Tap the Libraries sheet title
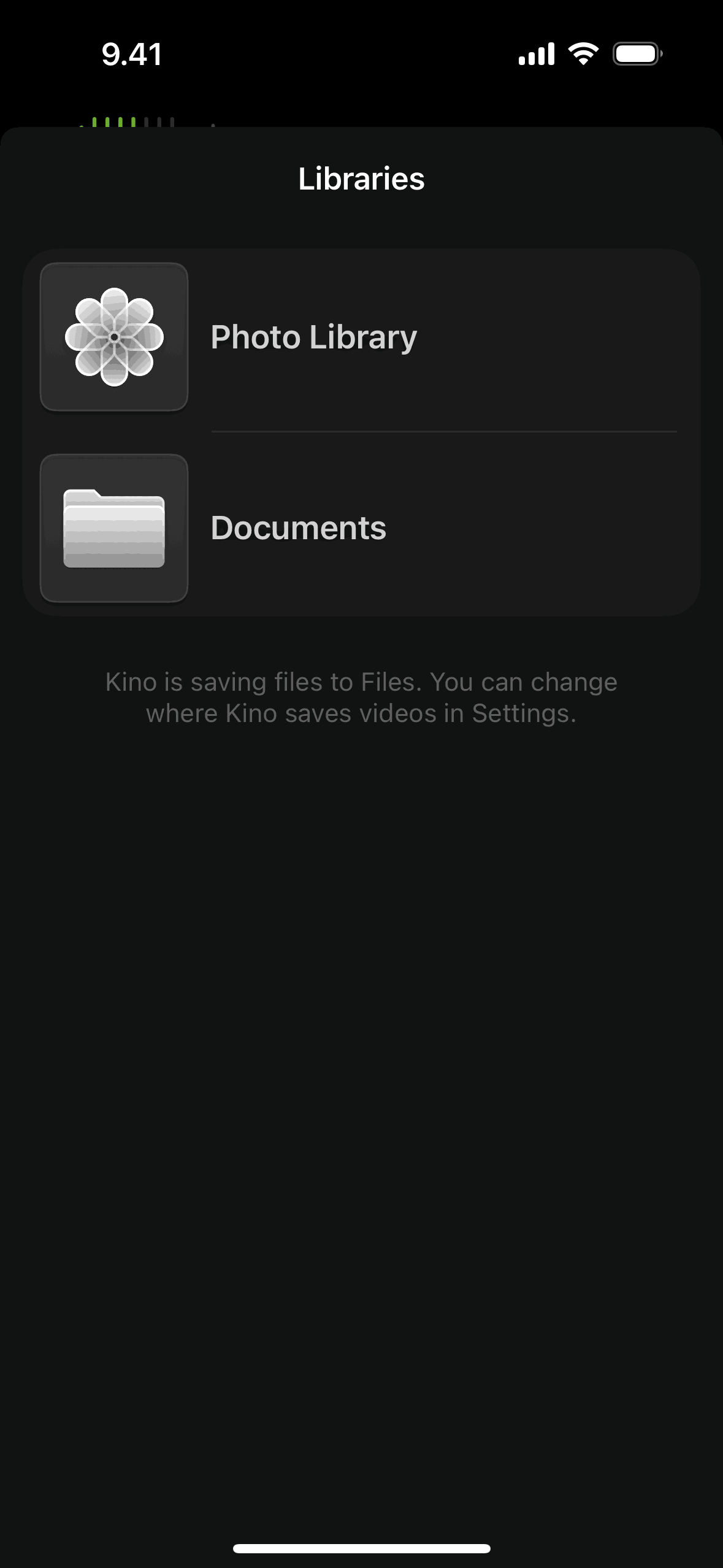 tap(362, 179)
